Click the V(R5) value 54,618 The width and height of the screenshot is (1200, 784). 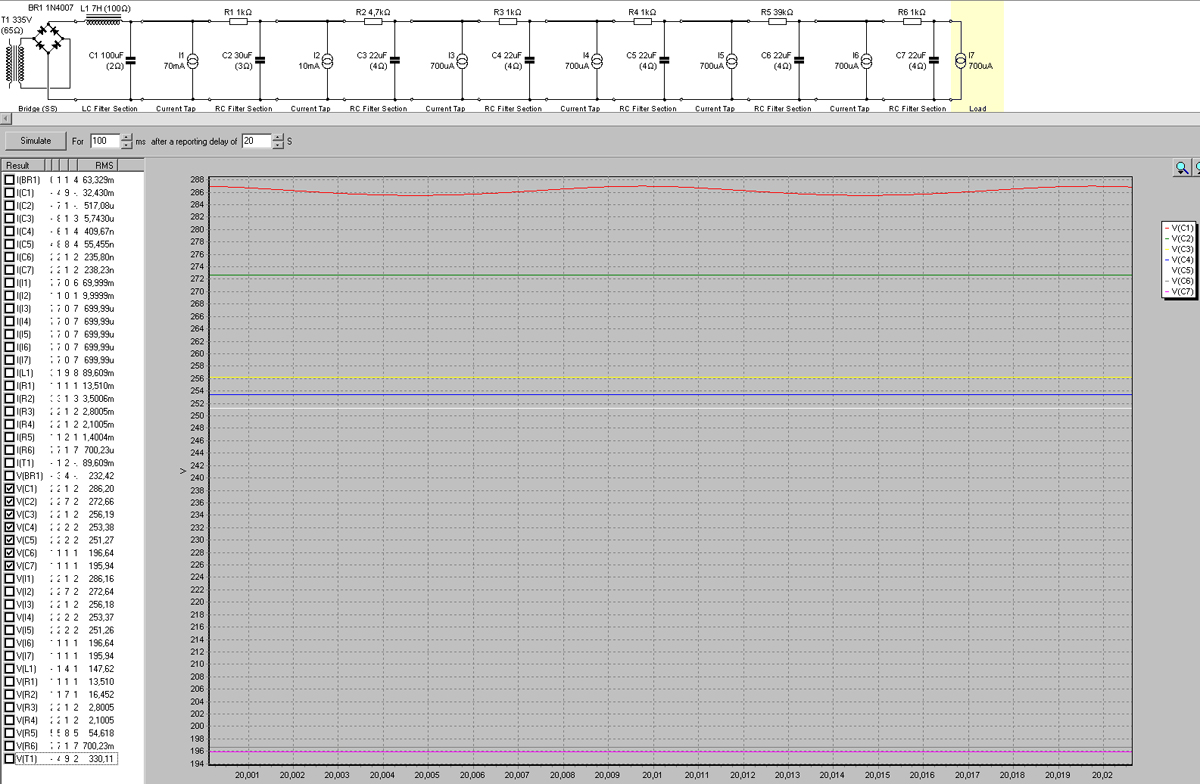click(101, 734)
